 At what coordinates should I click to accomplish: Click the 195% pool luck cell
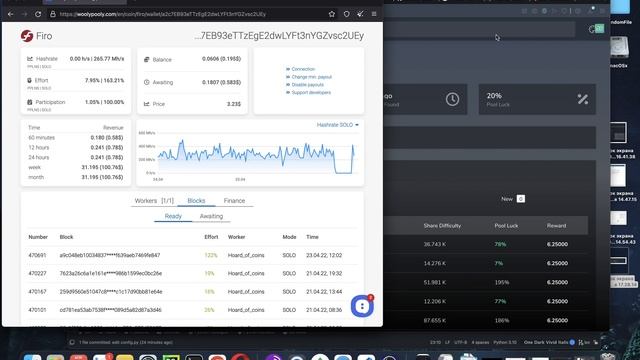tap(502, 282)
